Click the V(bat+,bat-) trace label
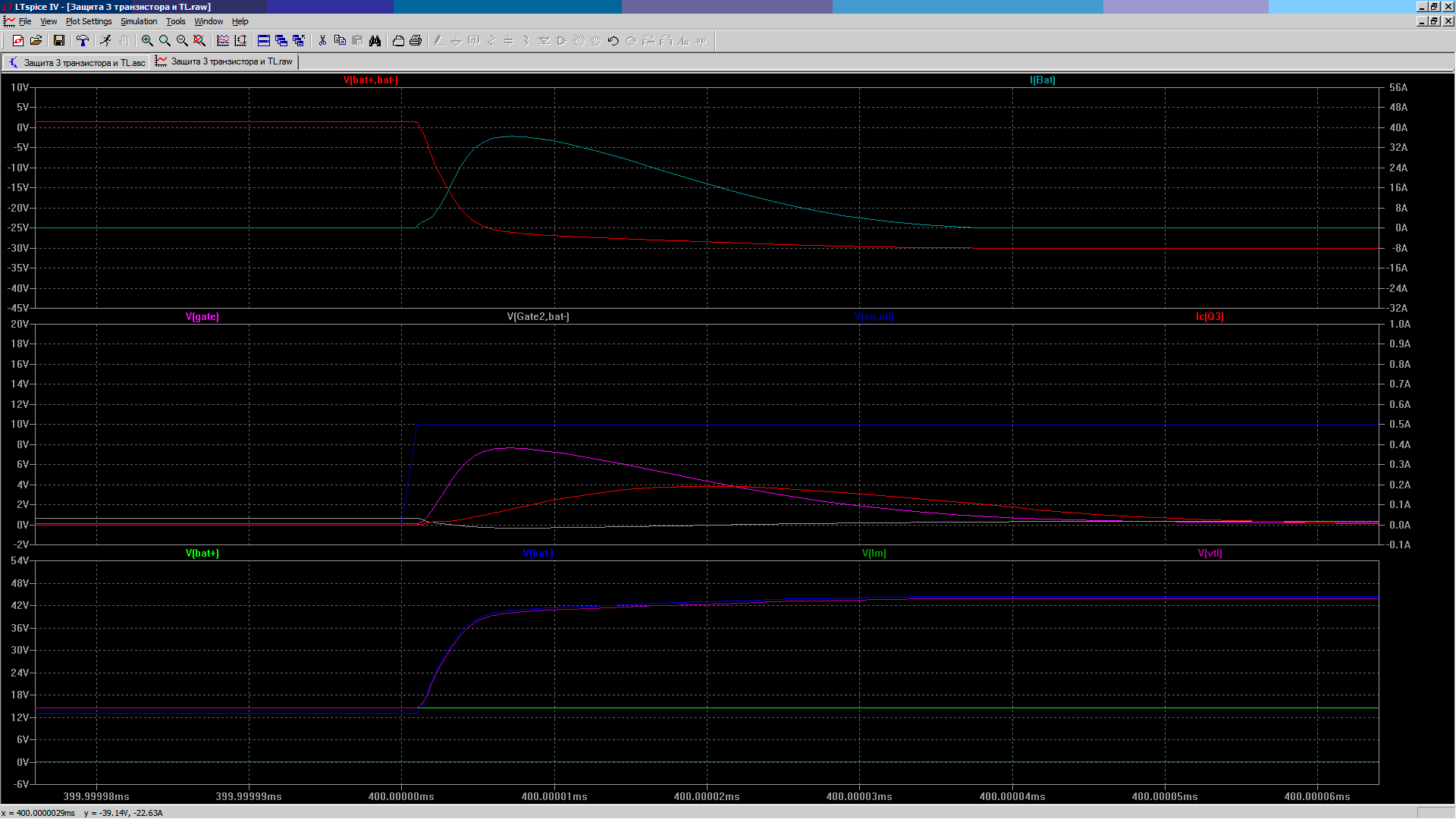 click(370, 80)
